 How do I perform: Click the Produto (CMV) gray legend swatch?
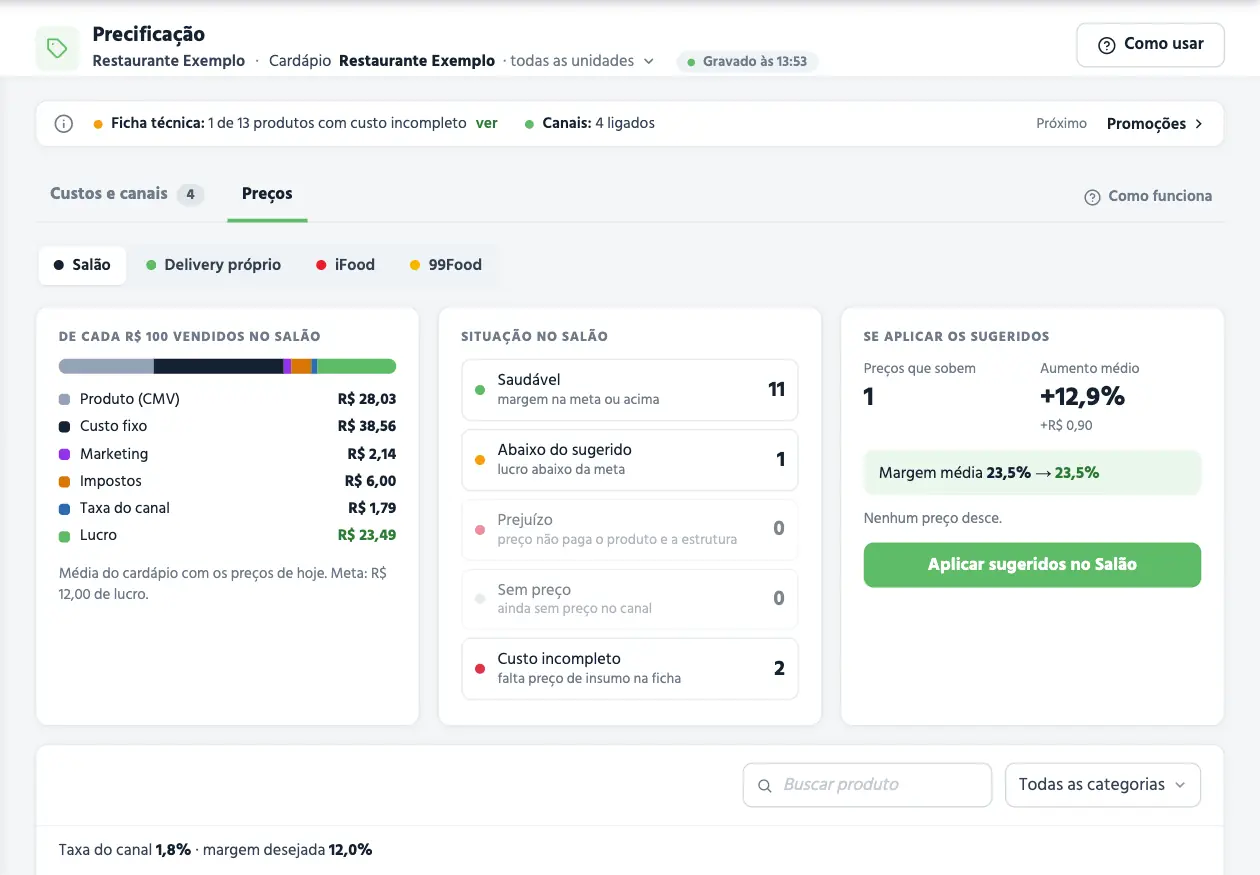[x=65, y=400]
